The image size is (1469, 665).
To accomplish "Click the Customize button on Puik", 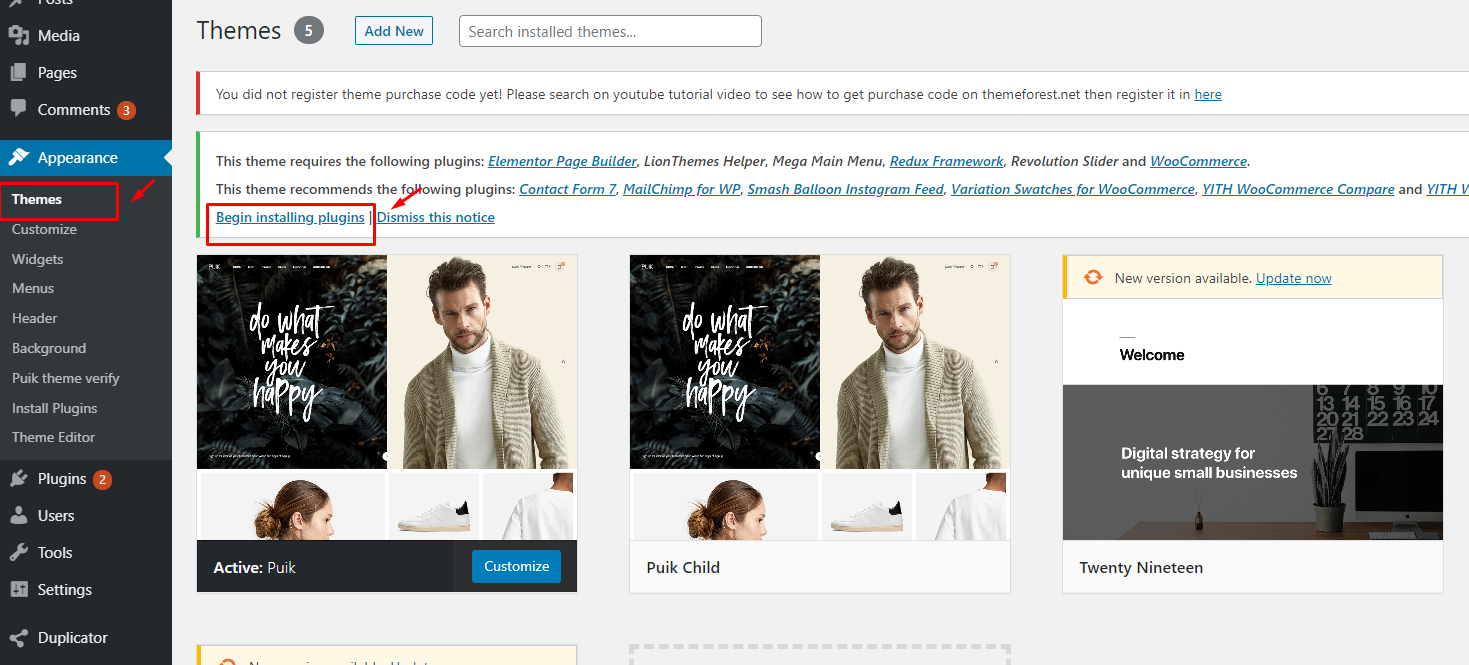I will 517,566.
